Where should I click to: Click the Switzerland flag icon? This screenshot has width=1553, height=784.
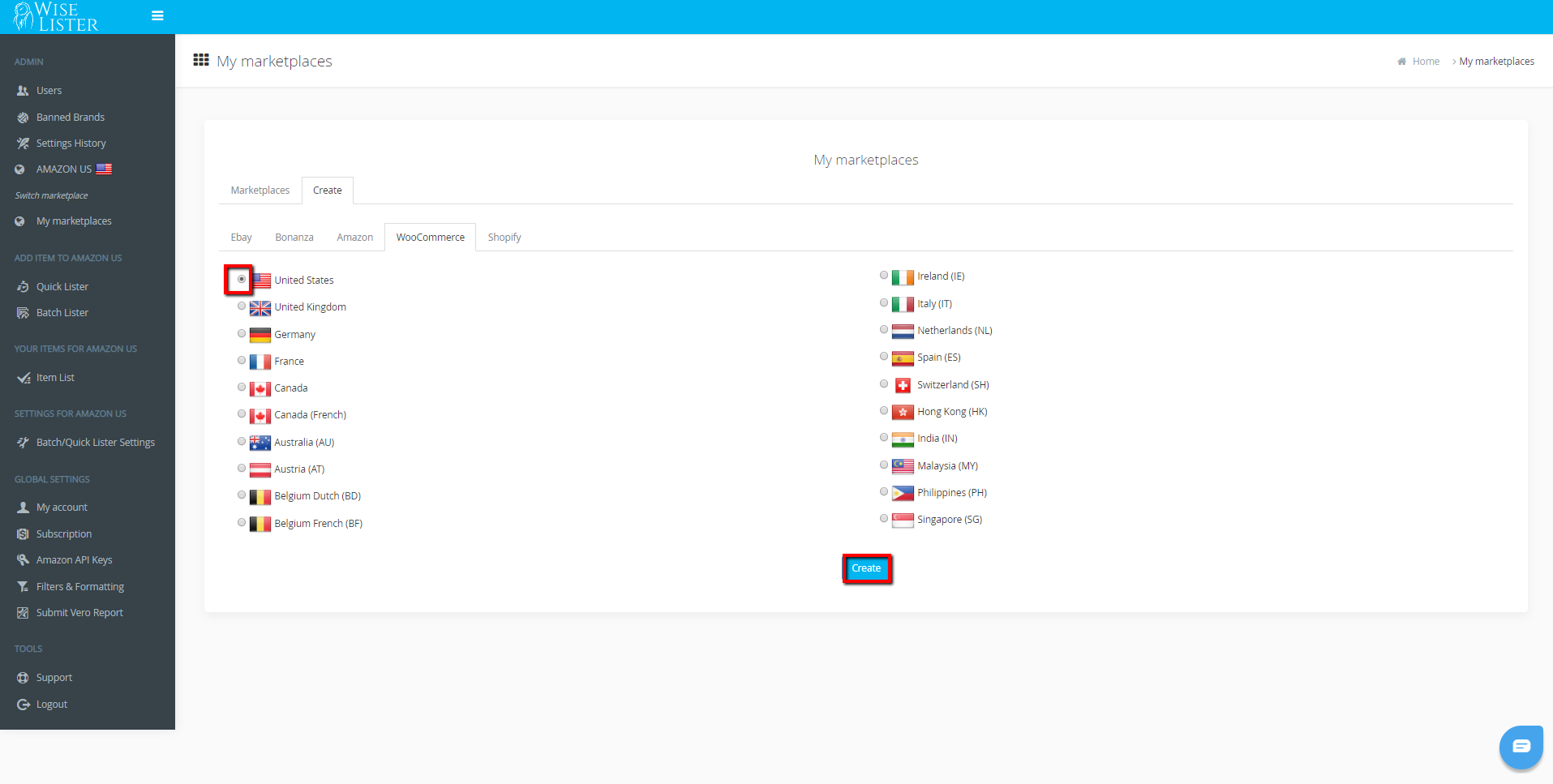point(903,386)
